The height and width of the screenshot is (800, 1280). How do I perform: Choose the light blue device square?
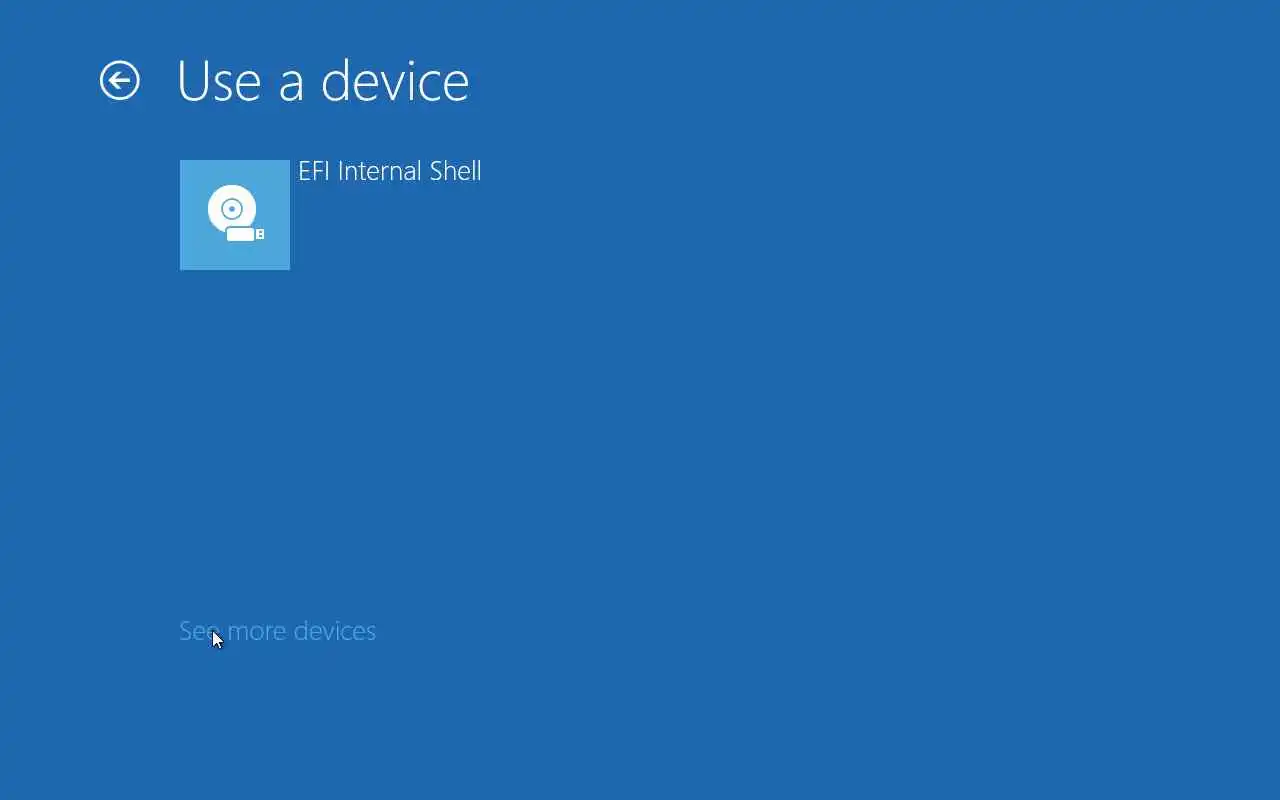[x=235, y=215]
